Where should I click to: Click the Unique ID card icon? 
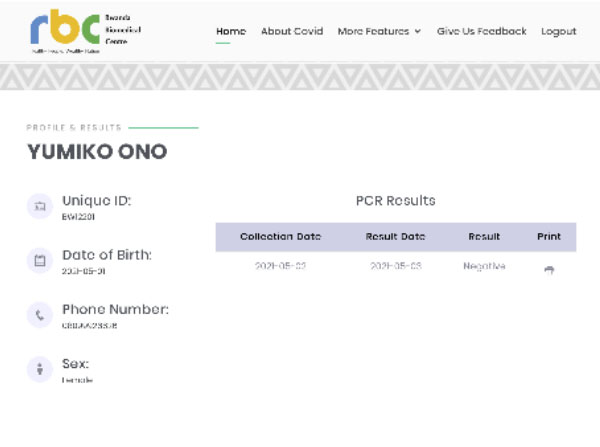40,206
